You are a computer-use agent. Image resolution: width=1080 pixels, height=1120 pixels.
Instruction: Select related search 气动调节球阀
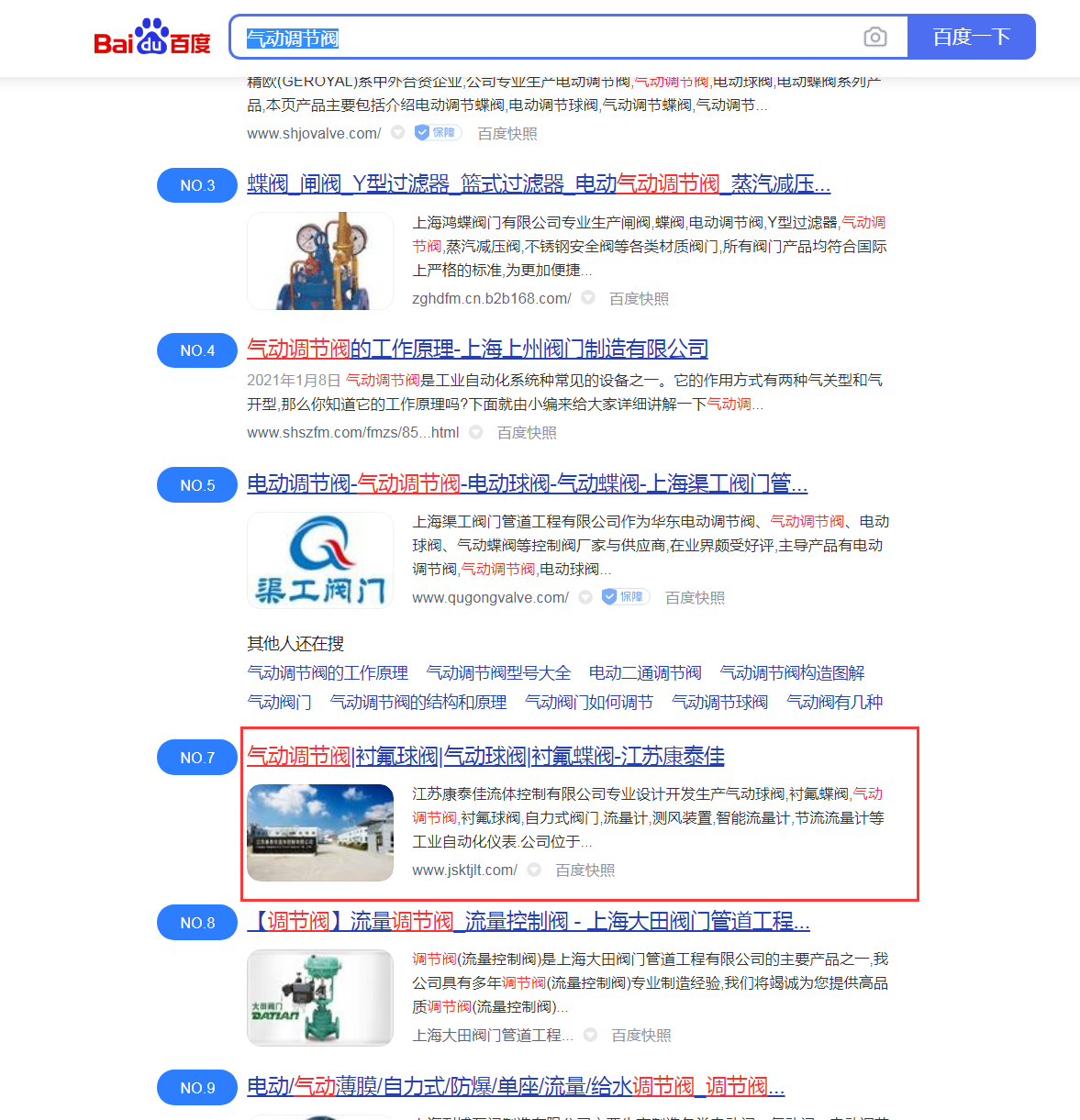719,702
